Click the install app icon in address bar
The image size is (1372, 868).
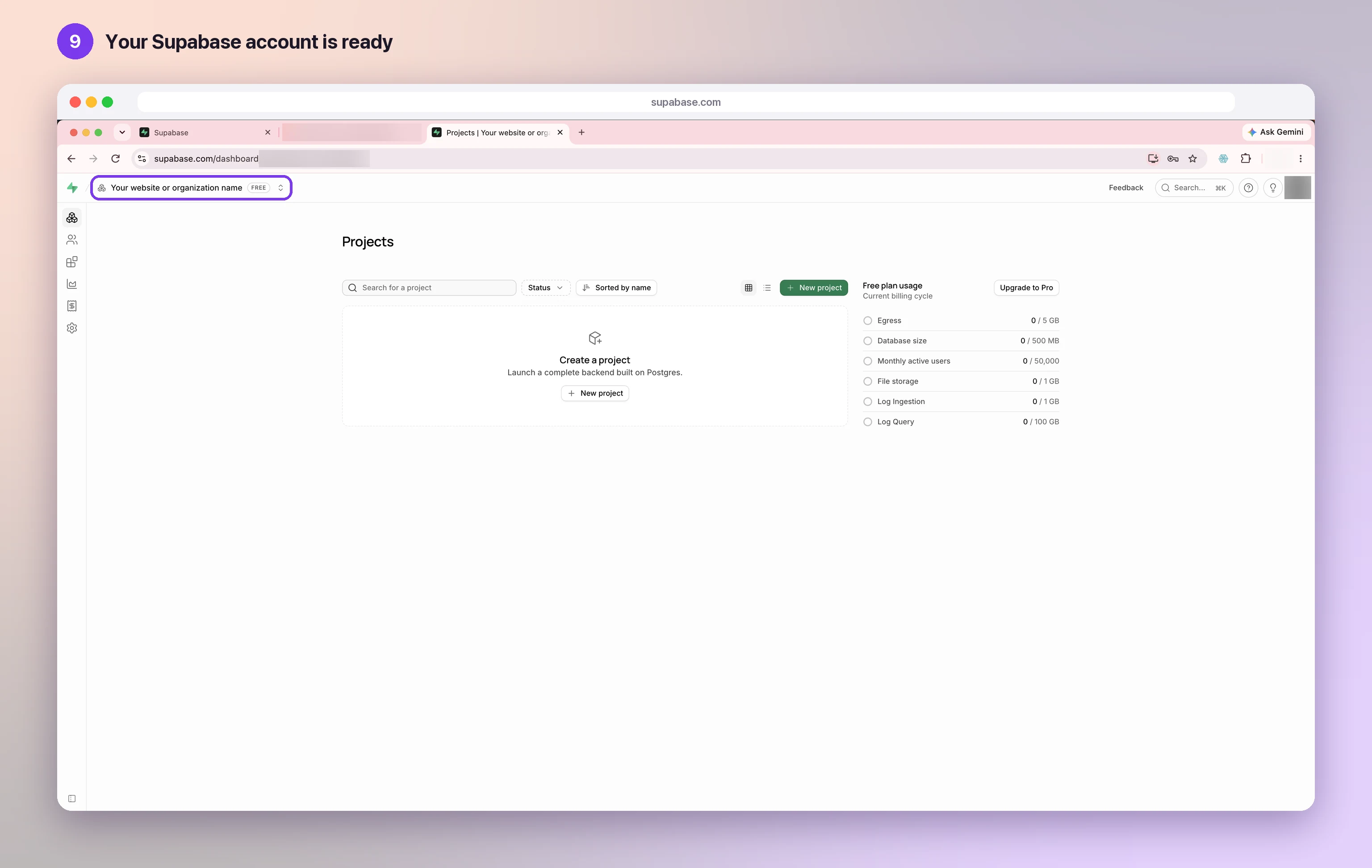(x=1153, y=159)
